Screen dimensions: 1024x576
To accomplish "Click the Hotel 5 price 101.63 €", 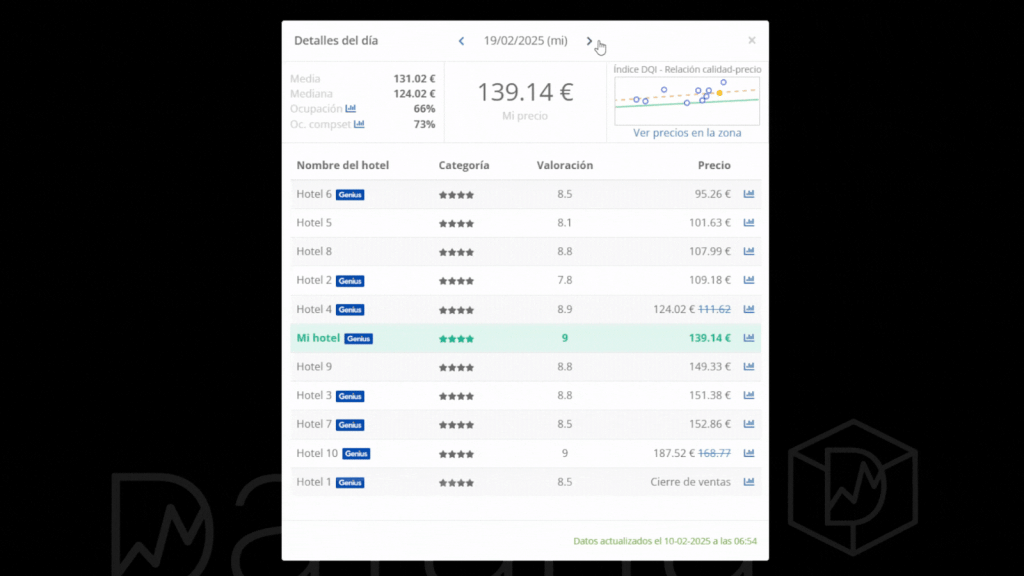I will point(710,223).
